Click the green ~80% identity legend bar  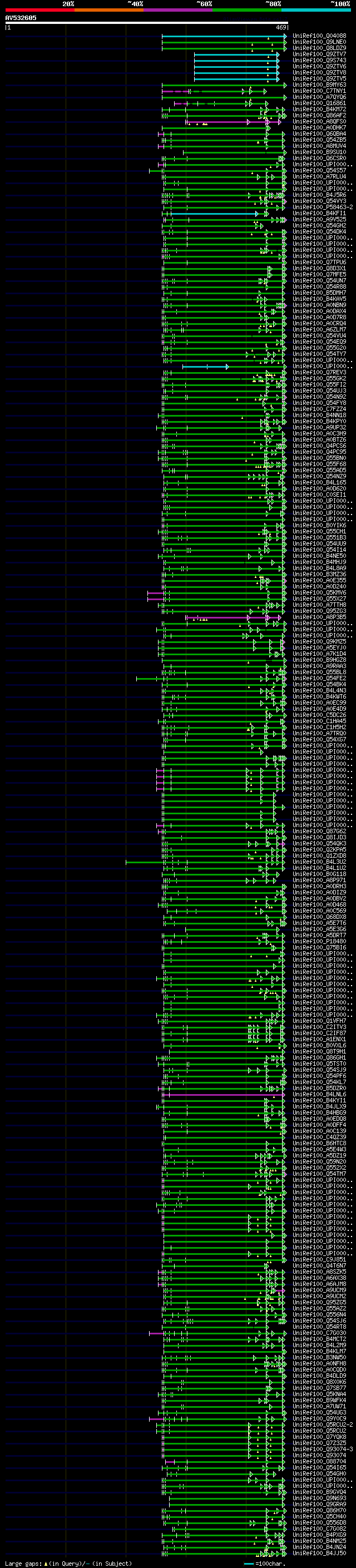[x=247, y=10]
